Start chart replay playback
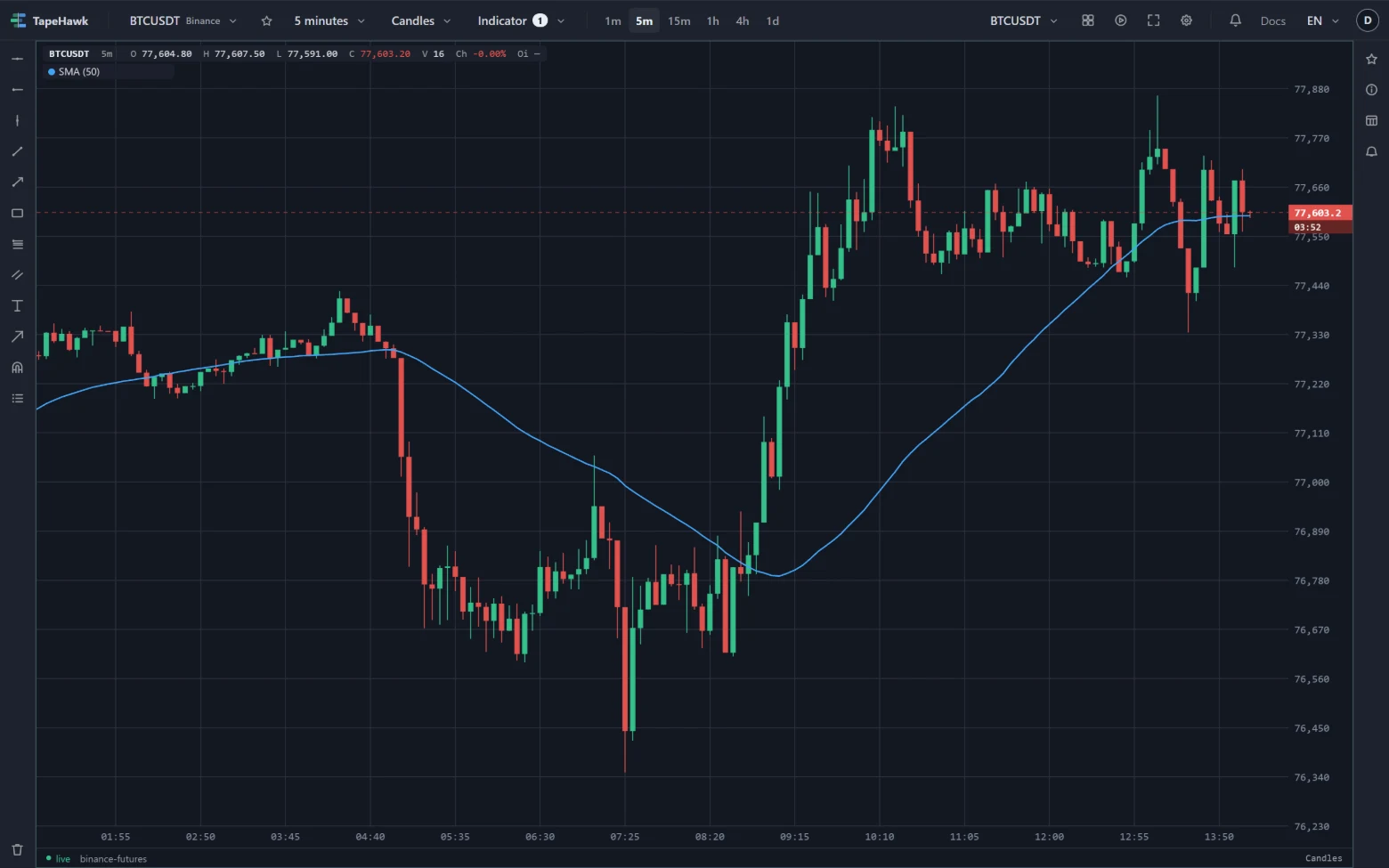The height and width of the screenshot is (868, 1389). (x=1120, y=20)
